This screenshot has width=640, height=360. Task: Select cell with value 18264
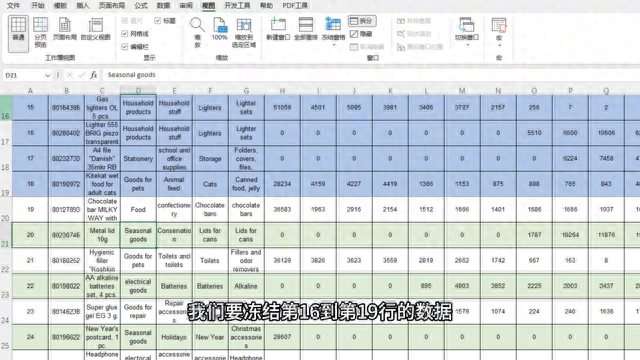(x=570, y=235)
